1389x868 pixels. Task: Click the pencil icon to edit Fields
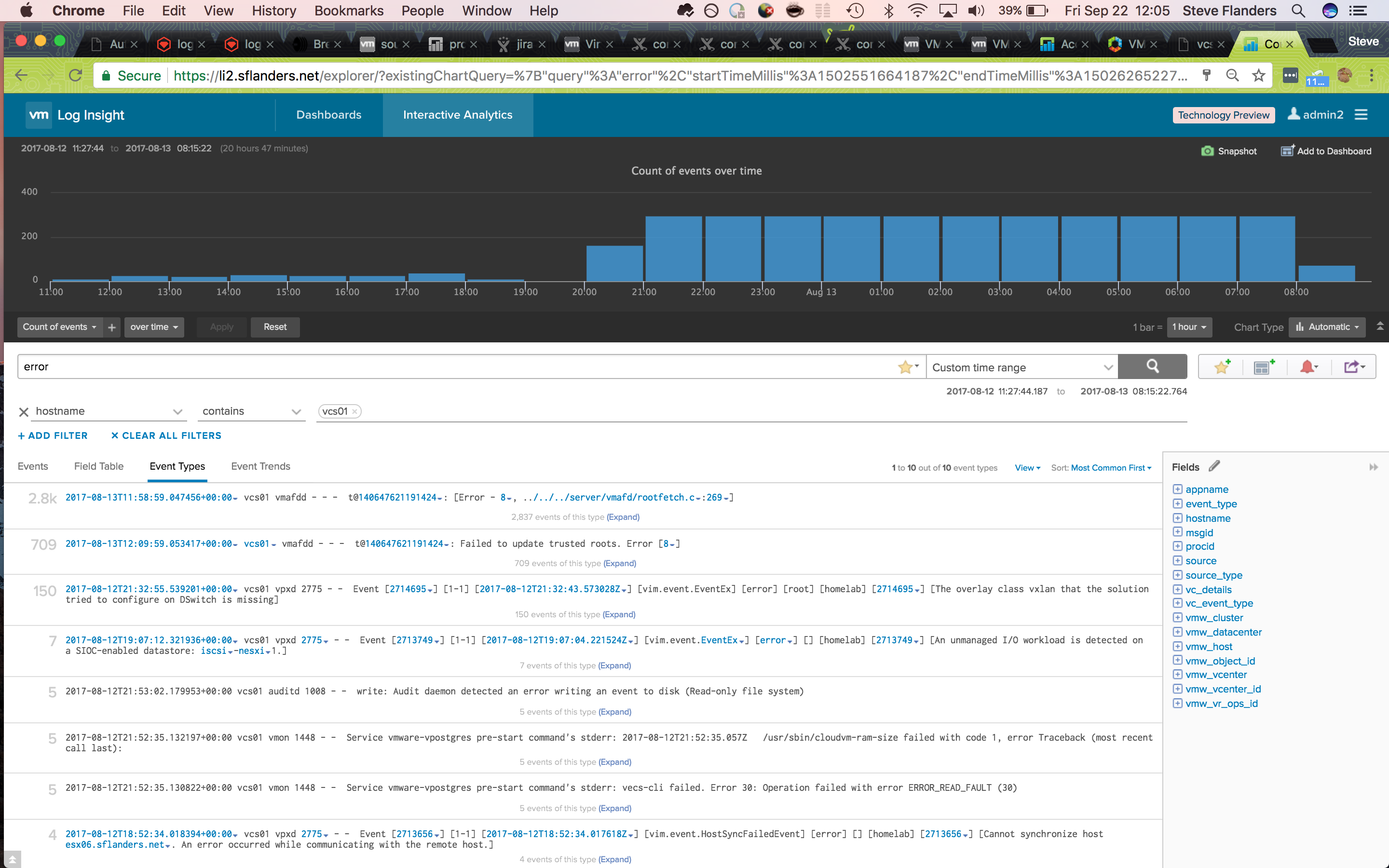point(1214,466)
